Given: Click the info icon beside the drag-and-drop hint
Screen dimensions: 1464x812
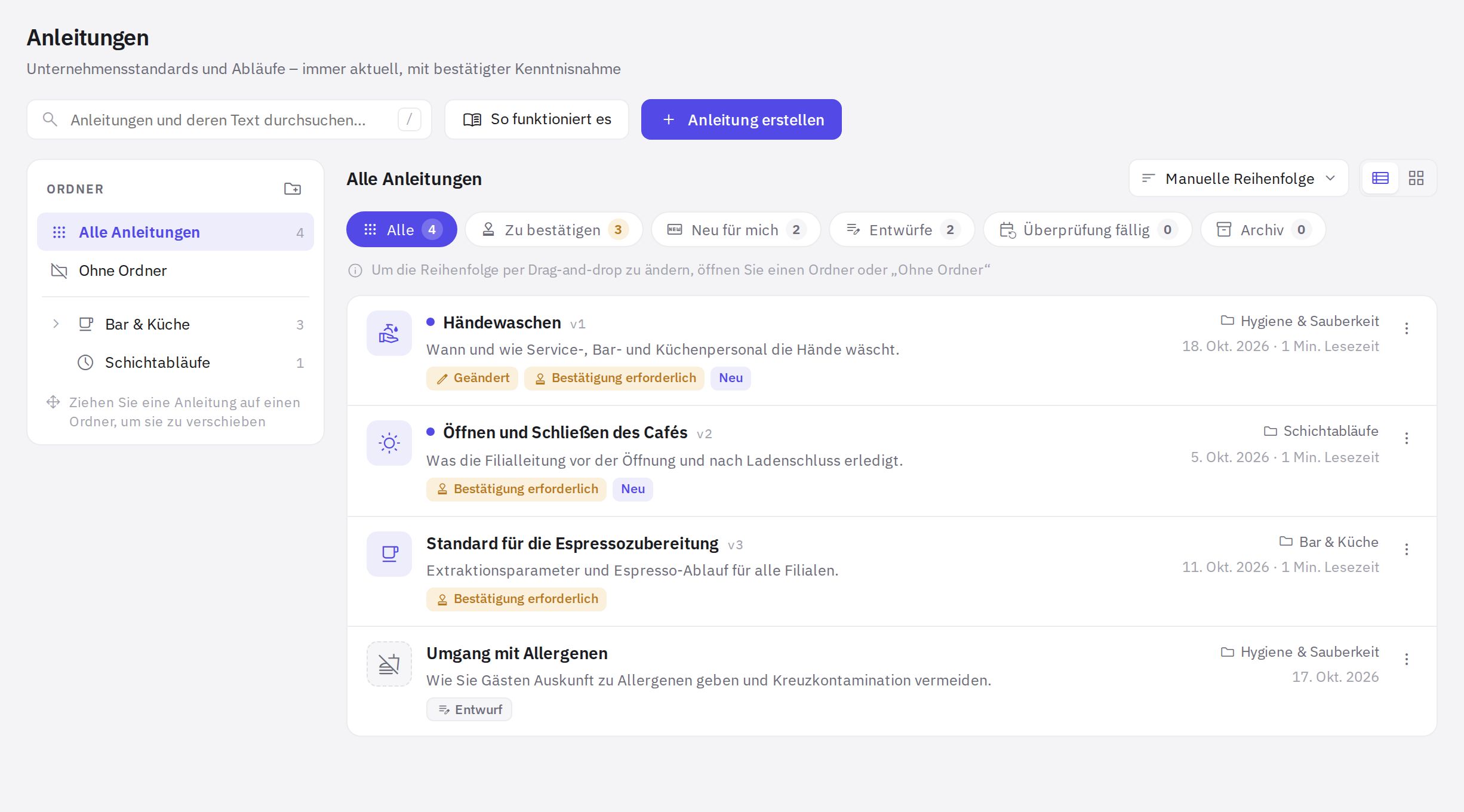Looking at the screenshot, I should (355, 270).
